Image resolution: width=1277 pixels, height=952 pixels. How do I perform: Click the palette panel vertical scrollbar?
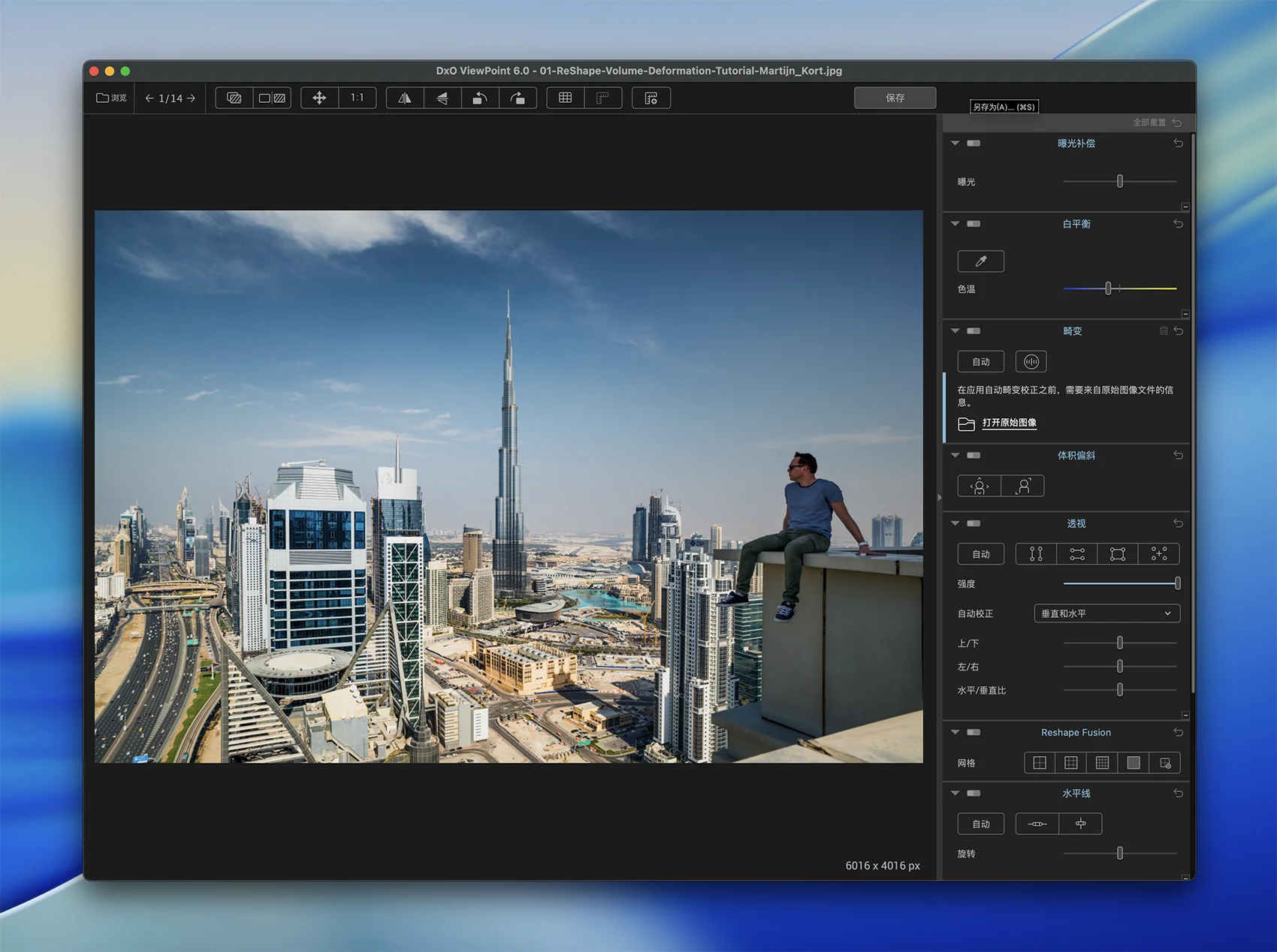[x=1193, y=413]
